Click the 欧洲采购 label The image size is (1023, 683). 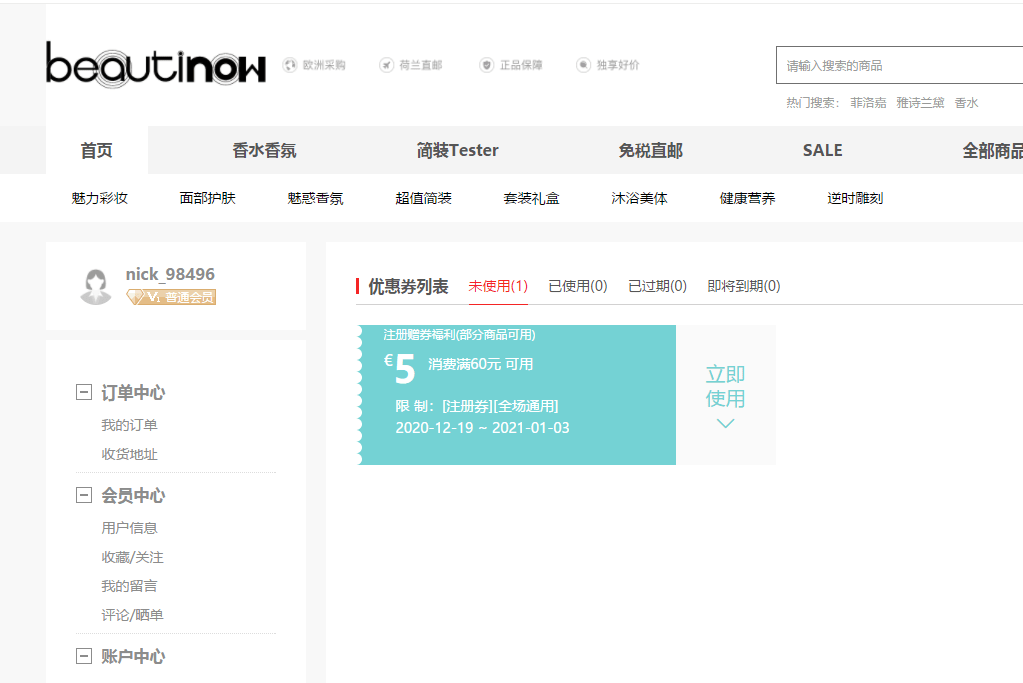(324, 65)
